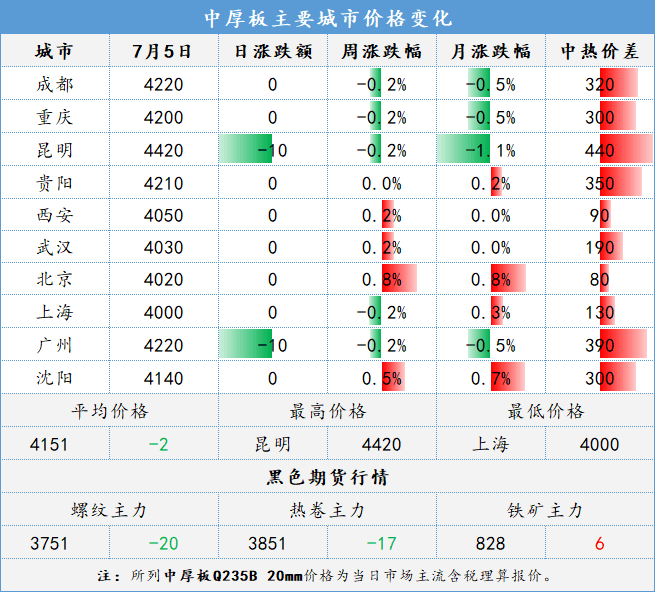Select the 最高价格 label
Image resolution: width=655 pixels, height=592 pixels.
(328, 411)
